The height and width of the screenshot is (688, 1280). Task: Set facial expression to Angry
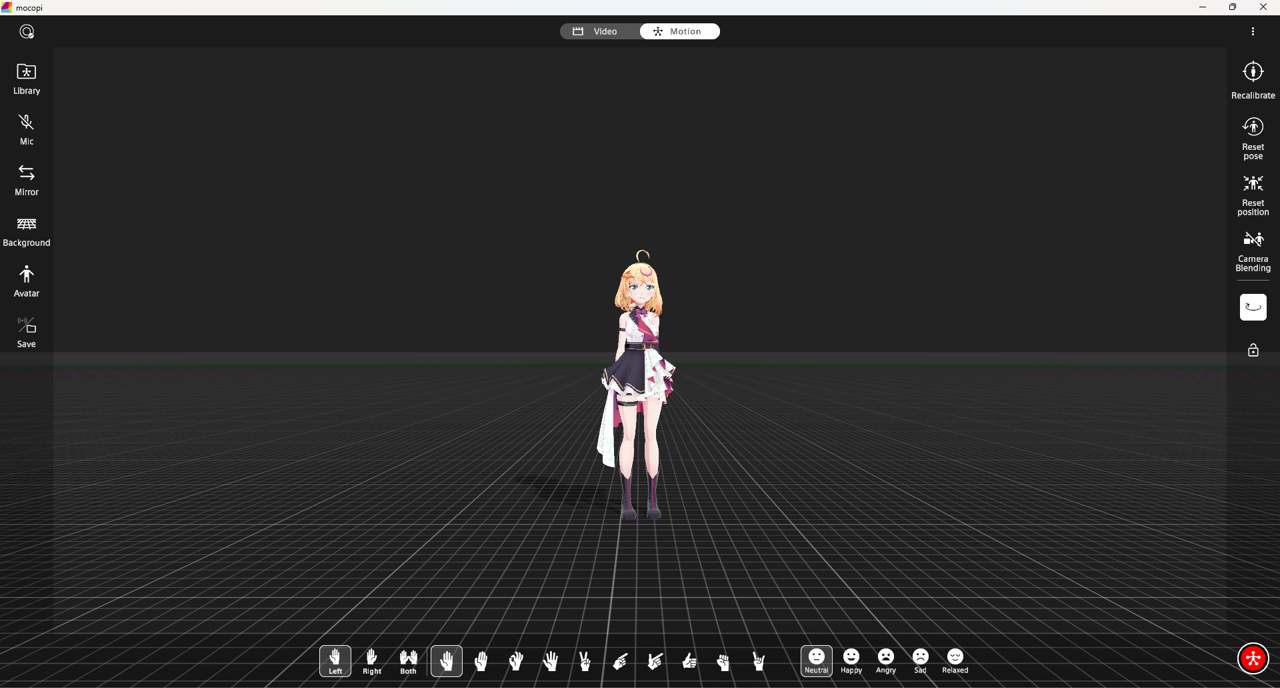coord(886,660)
